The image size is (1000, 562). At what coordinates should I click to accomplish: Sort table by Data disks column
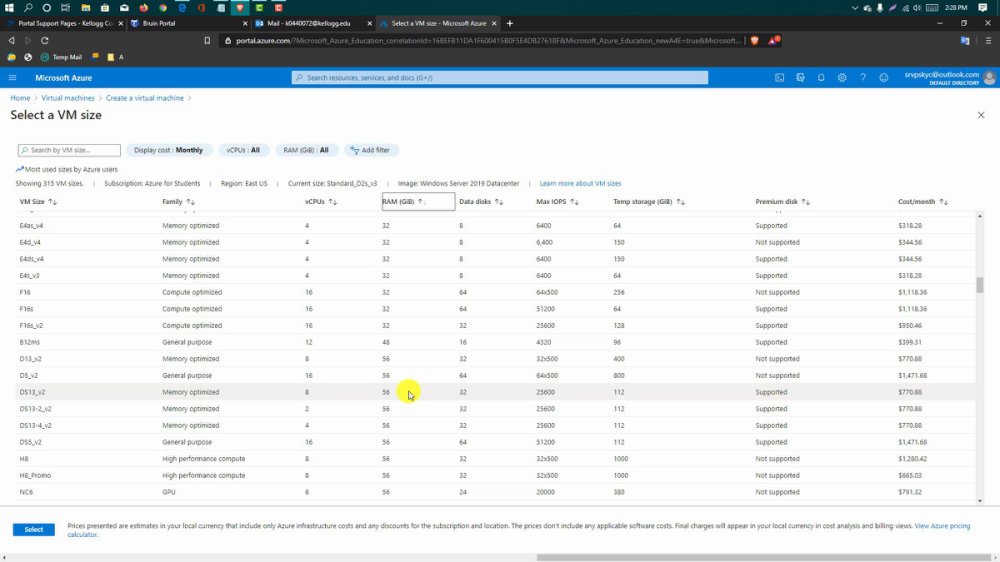click(481, 202)
